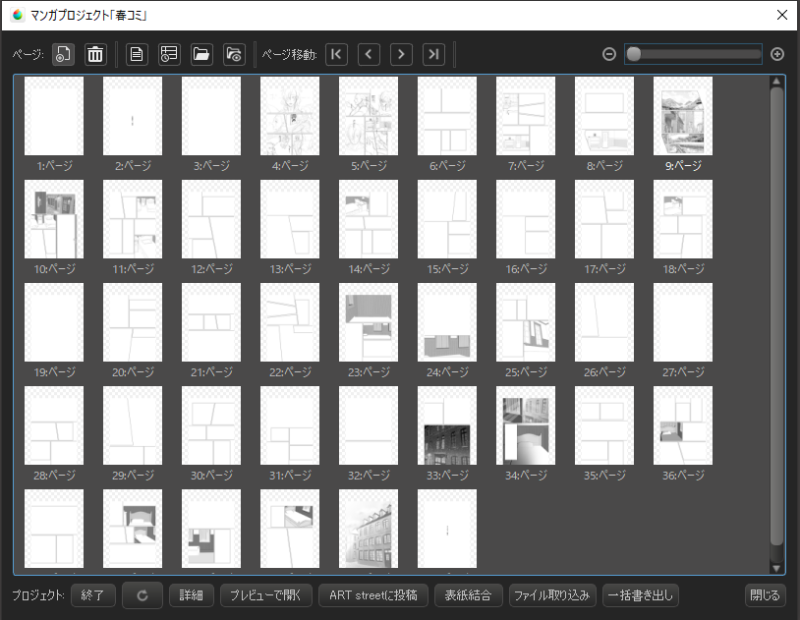Select page 7 thumbnail
The height and width of the screenshot is (620, 800).
click(526, 116)
